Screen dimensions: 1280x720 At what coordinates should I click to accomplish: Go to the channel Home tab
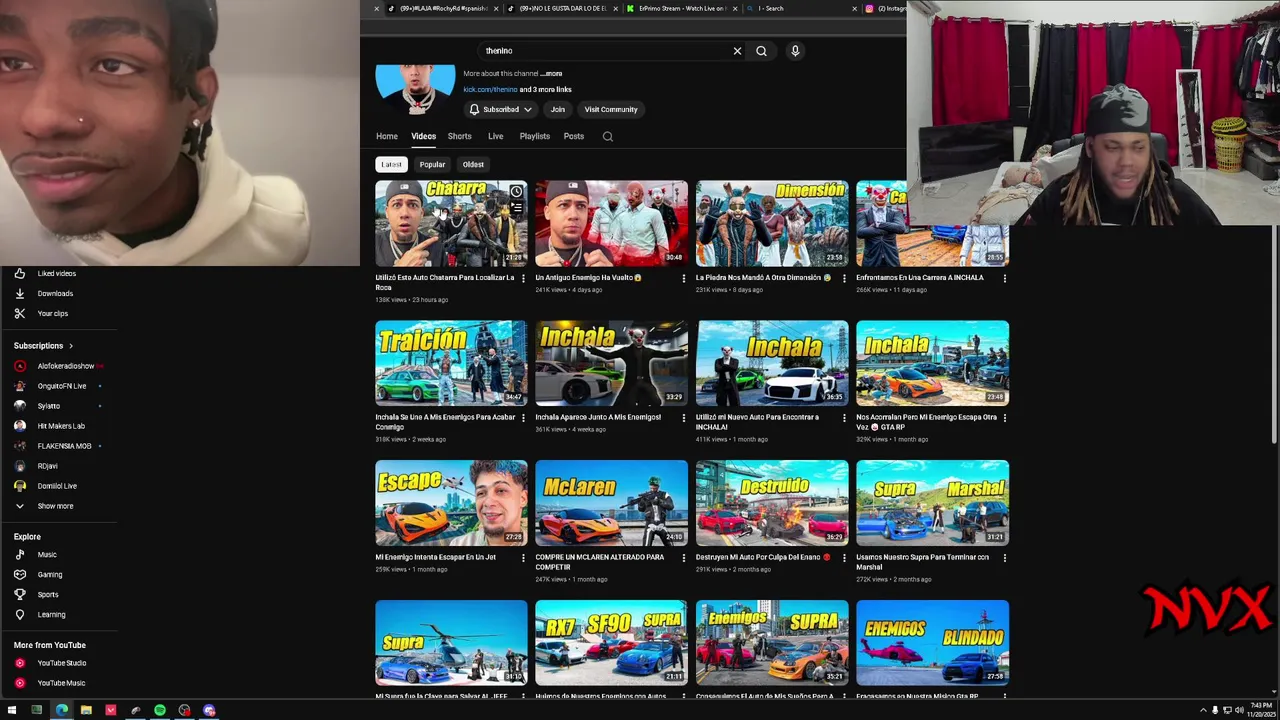click(387, 136)
